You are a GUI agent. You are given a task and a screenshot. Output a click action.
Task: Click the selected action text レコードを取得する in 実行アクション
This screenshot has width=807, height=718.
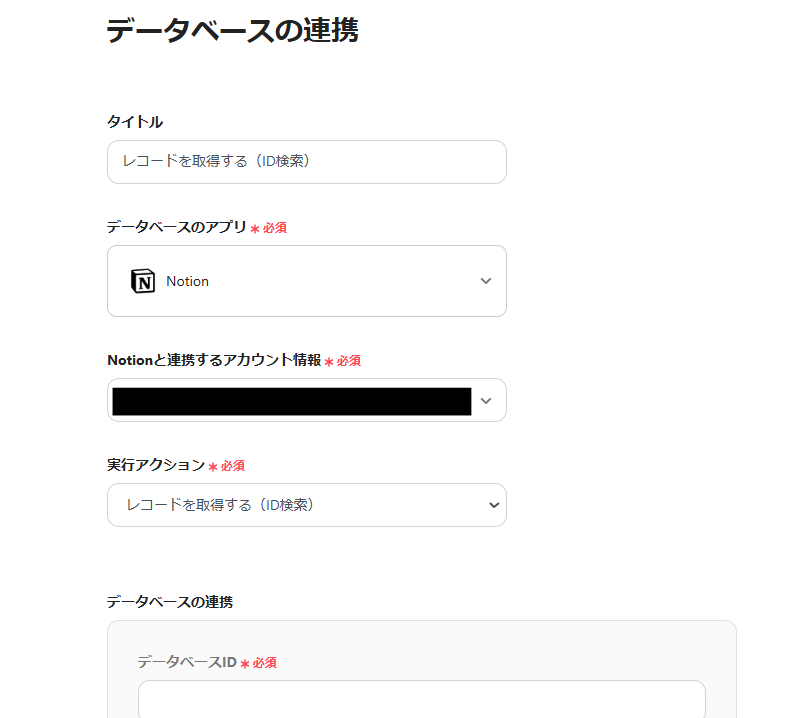[220, 505]
